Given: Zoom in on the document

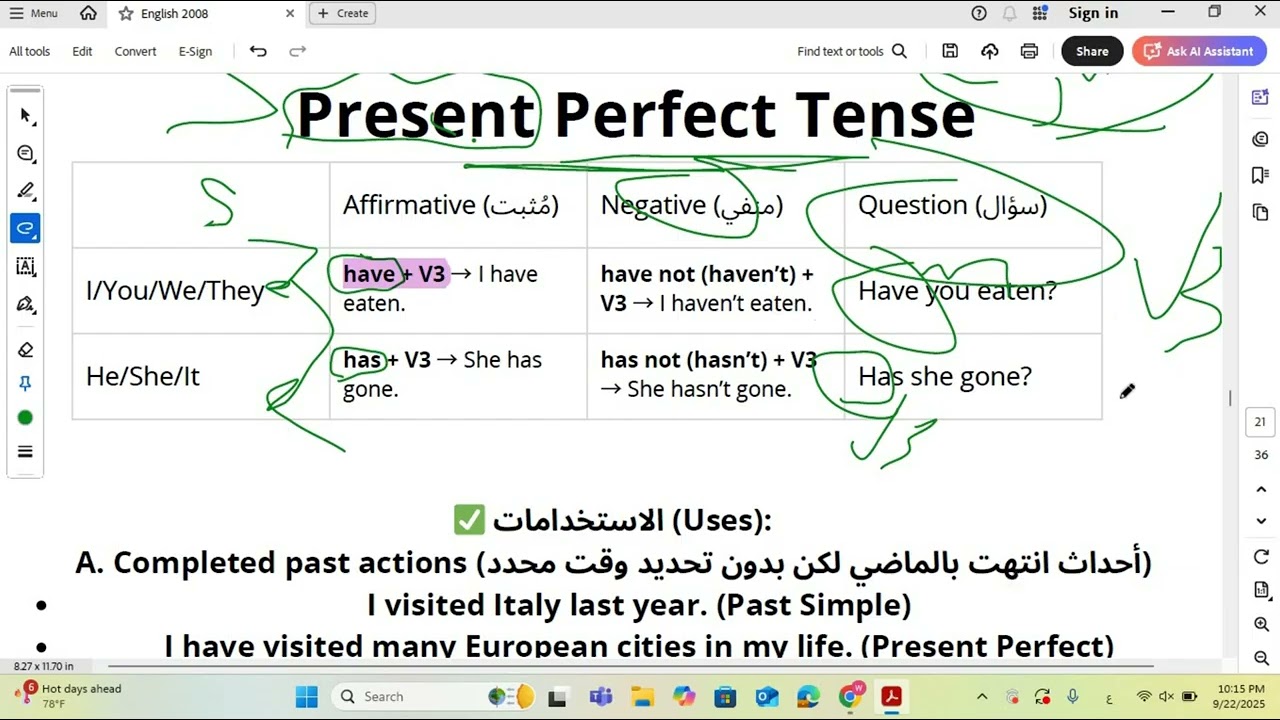Looking at the screenshot, I should coord(1261,624).
